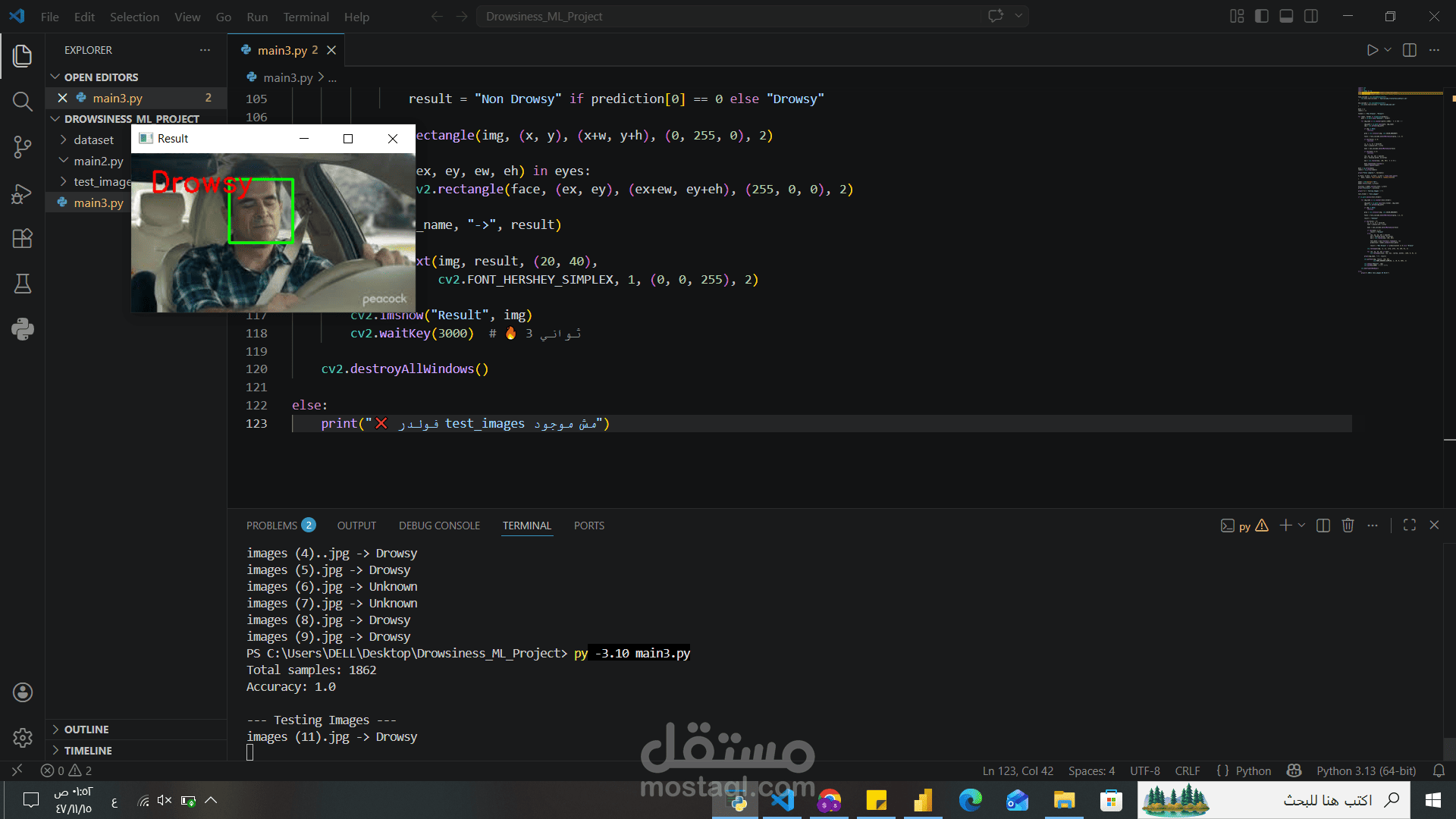The height and width of the screenshot is (819, 1456).
Task: Open the Manage gear menu
Action: [x=23, y=737]
